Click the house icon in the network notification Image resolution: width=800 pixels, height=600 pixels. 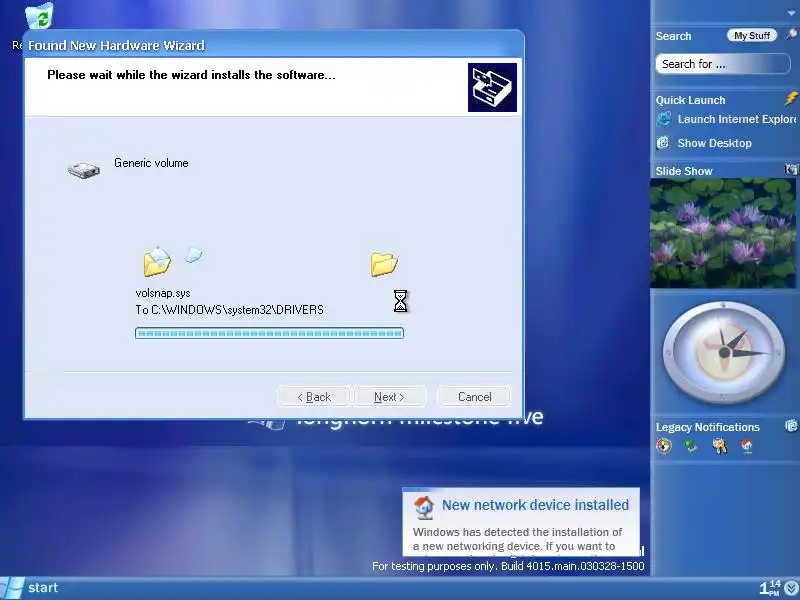click(x=423, y=507)
